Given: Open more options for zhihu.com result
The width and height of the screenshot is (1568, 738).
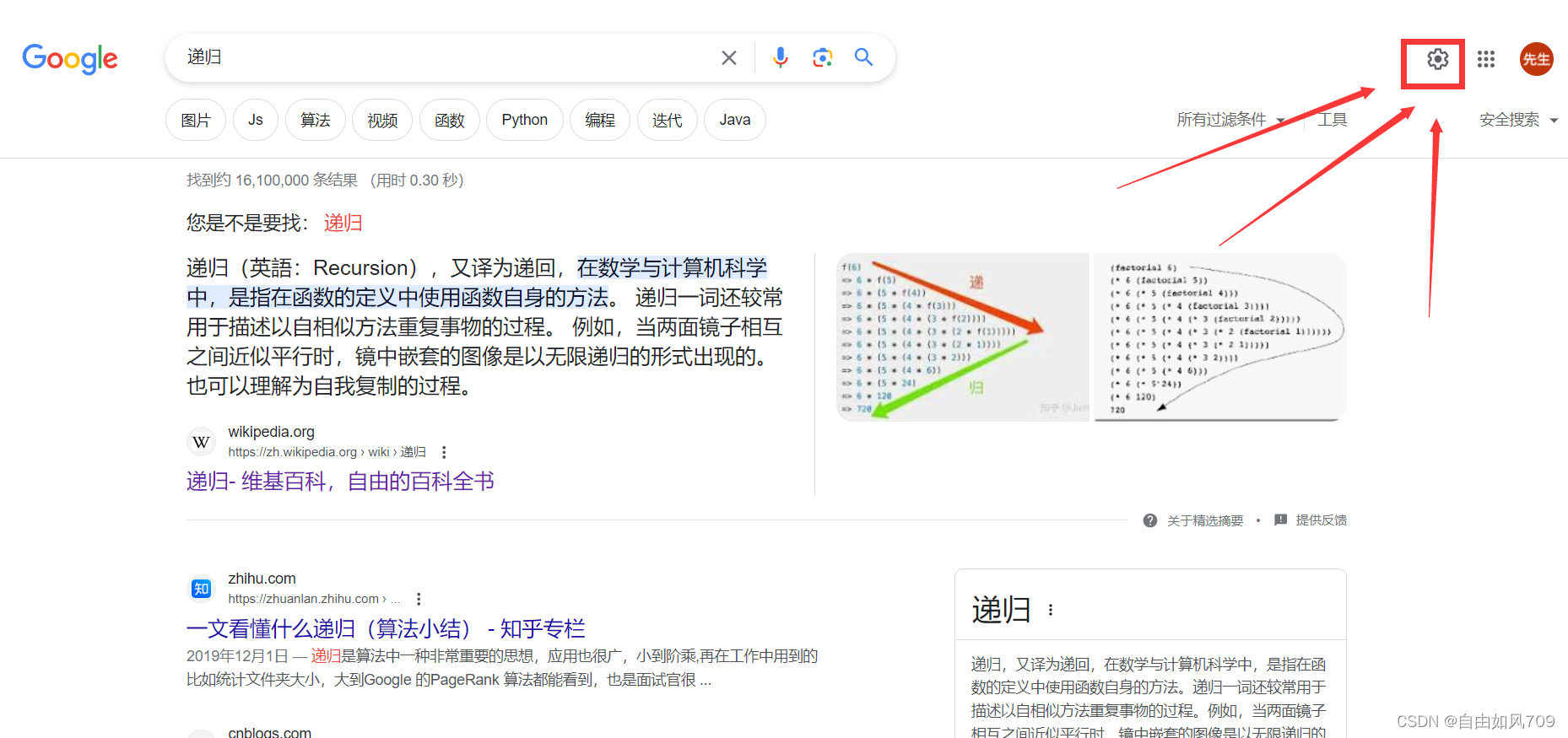Looking at the screenshot, I should click(x=419, y=599).
